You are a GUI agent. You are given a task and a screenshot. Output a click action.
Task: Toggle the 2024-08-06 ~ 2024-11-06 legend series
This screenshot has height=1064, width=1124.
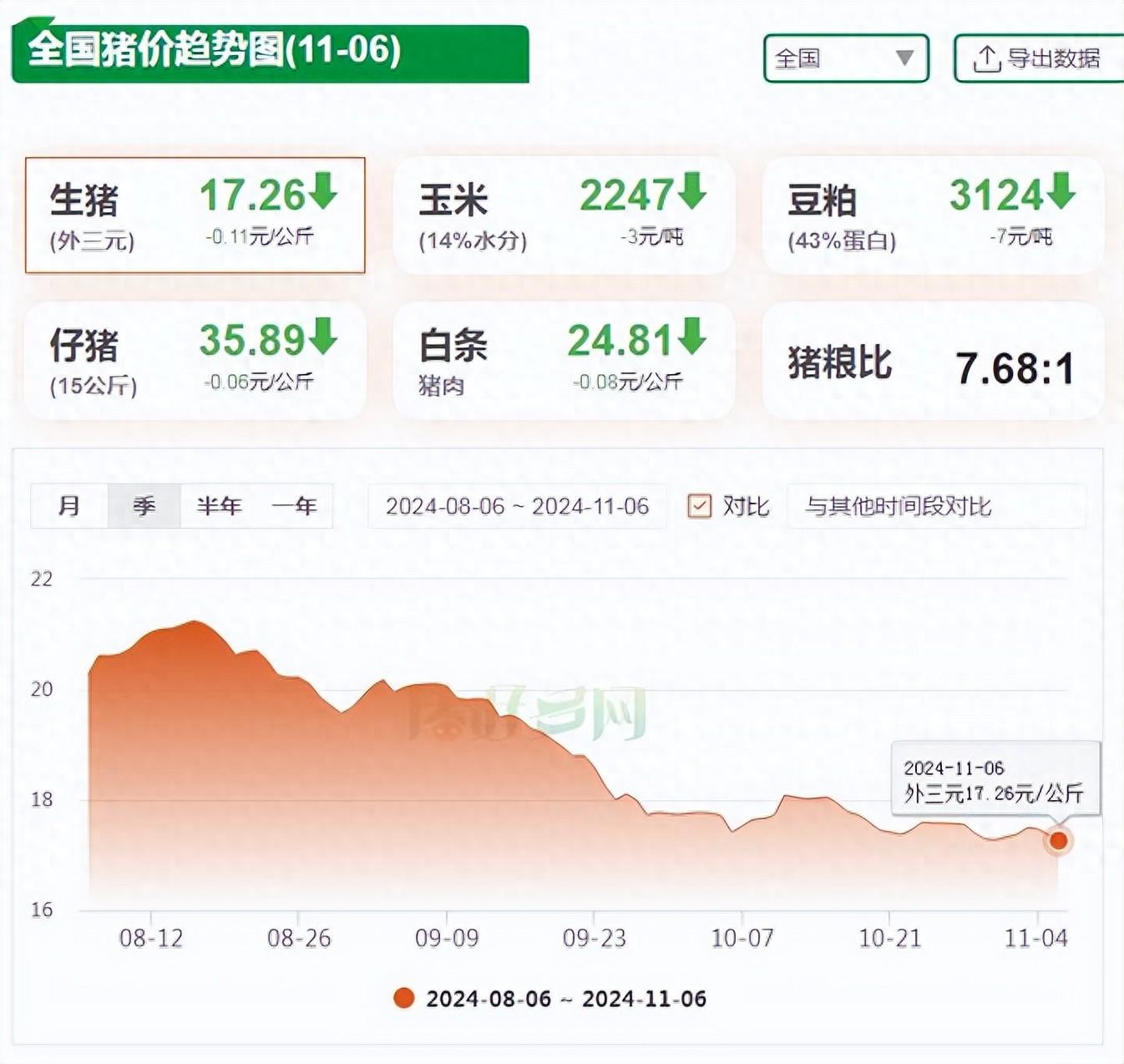pos(550,999)
